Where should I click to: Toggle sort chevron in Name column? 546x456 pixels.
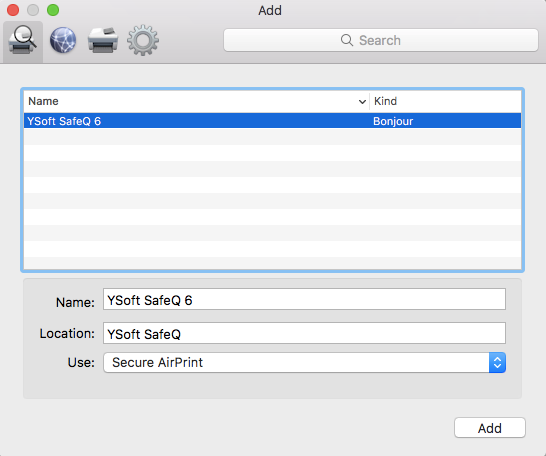[362, 102]
